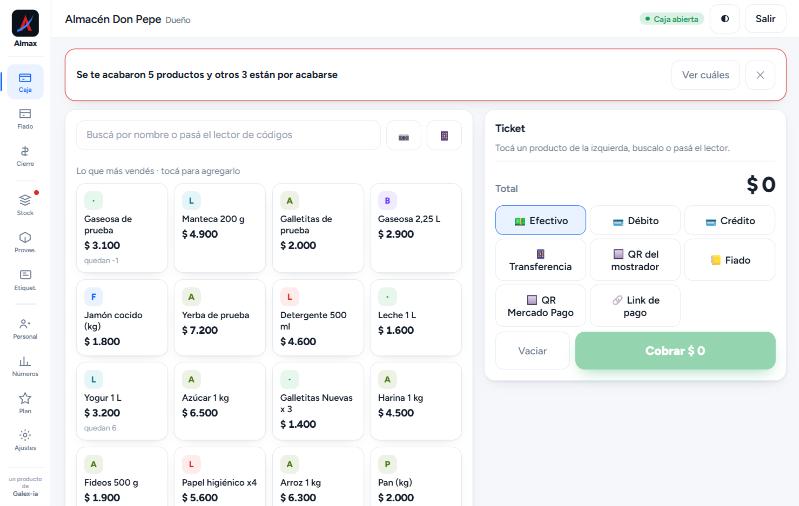Open Ajustes settings in sidebar
The image size is (799, 506).
pos(25,440)
